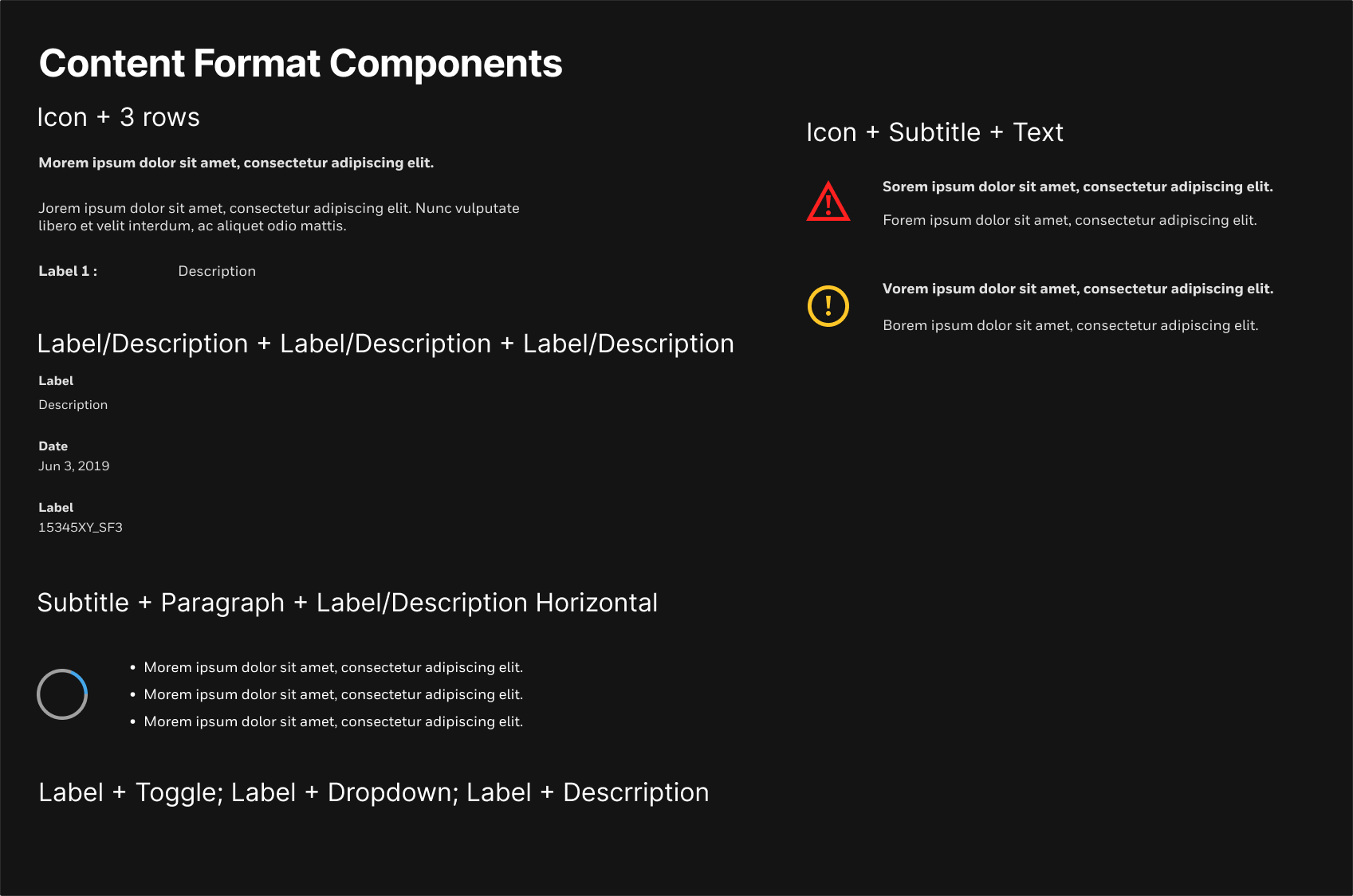This screenshot has width=1353, height=896.
Task: Click the Description beside Label 1
Action: 217,271
